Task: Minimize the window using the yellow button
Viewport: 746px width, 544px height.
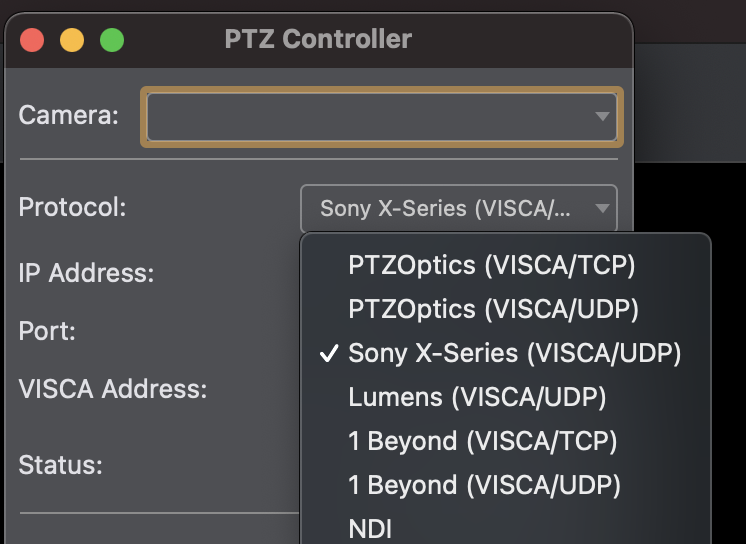Action: click(x=72, y=40)
